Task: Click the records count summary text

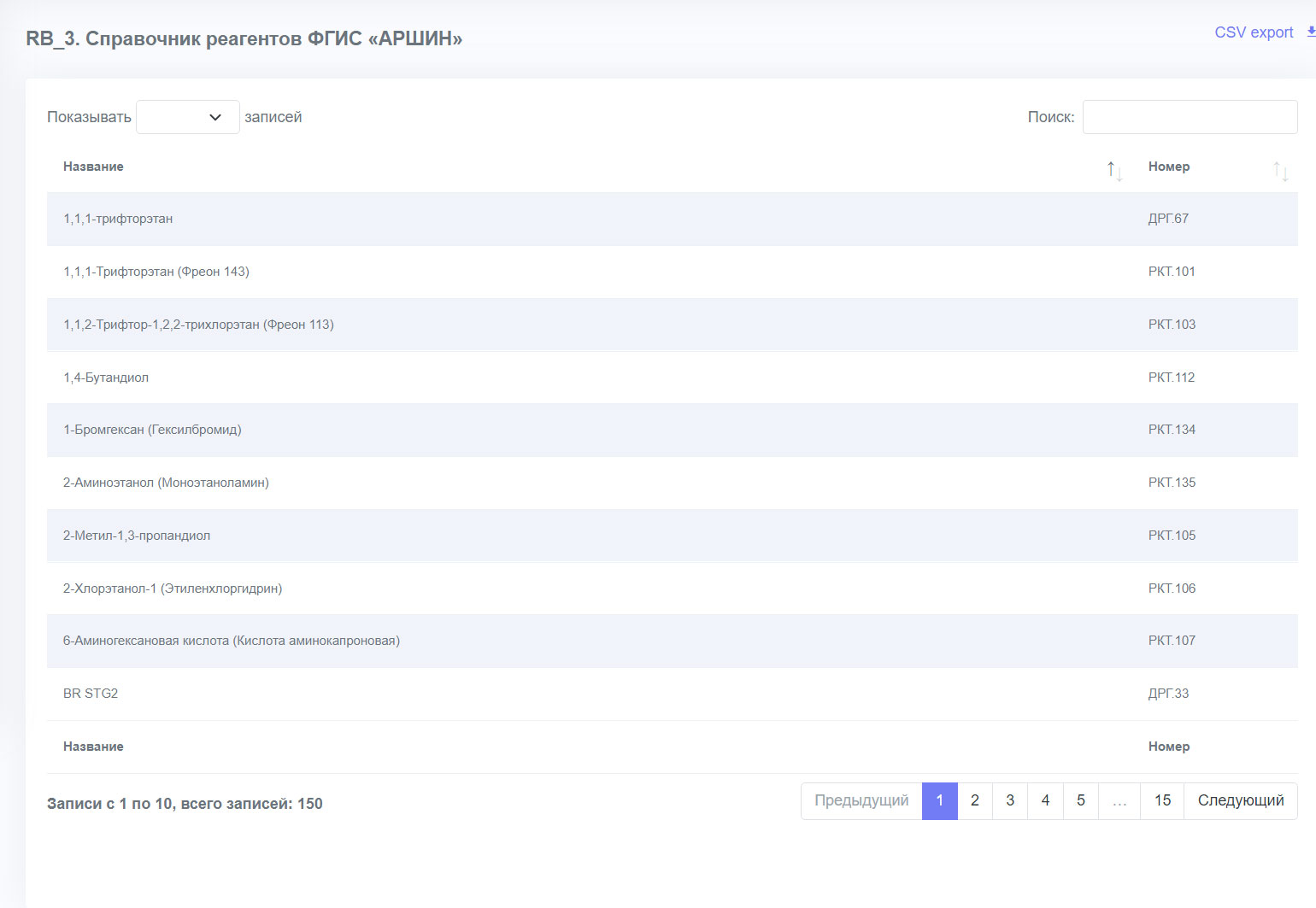Action: tap(185, 804)
